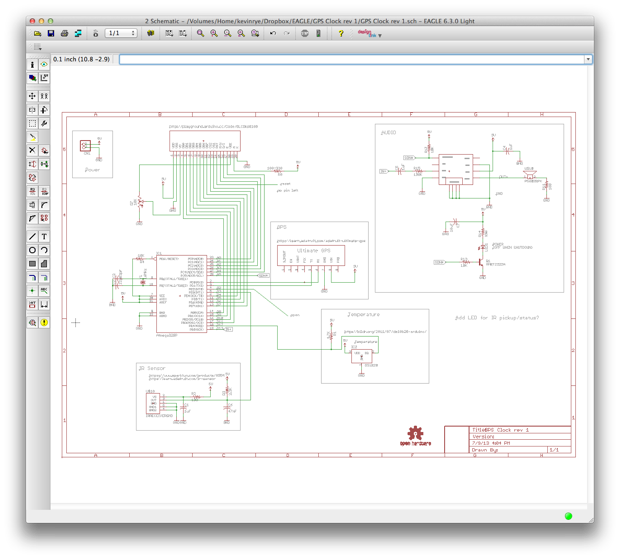Viewport: 620px width, 559px height.
Task: Select the Wire line tool
Action: [32, 236]
